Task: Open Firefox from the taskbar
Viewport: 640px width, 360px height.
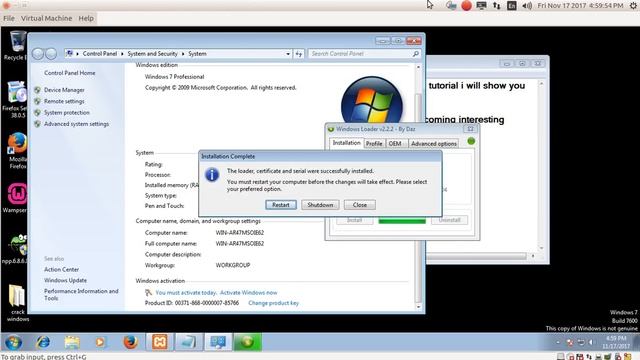Action: [x=131, y=342]
